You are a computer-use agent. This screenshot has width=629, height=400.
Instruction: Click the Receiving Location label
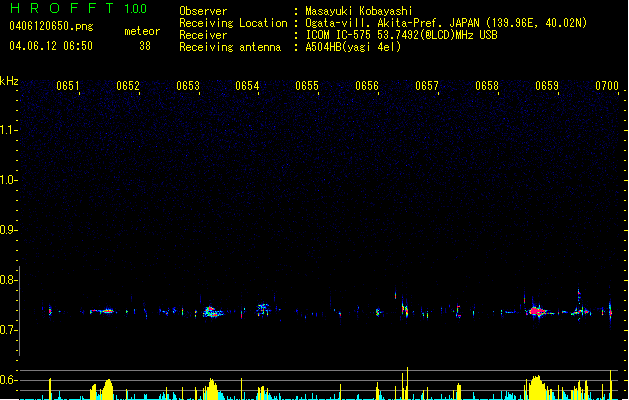point(233,23)
